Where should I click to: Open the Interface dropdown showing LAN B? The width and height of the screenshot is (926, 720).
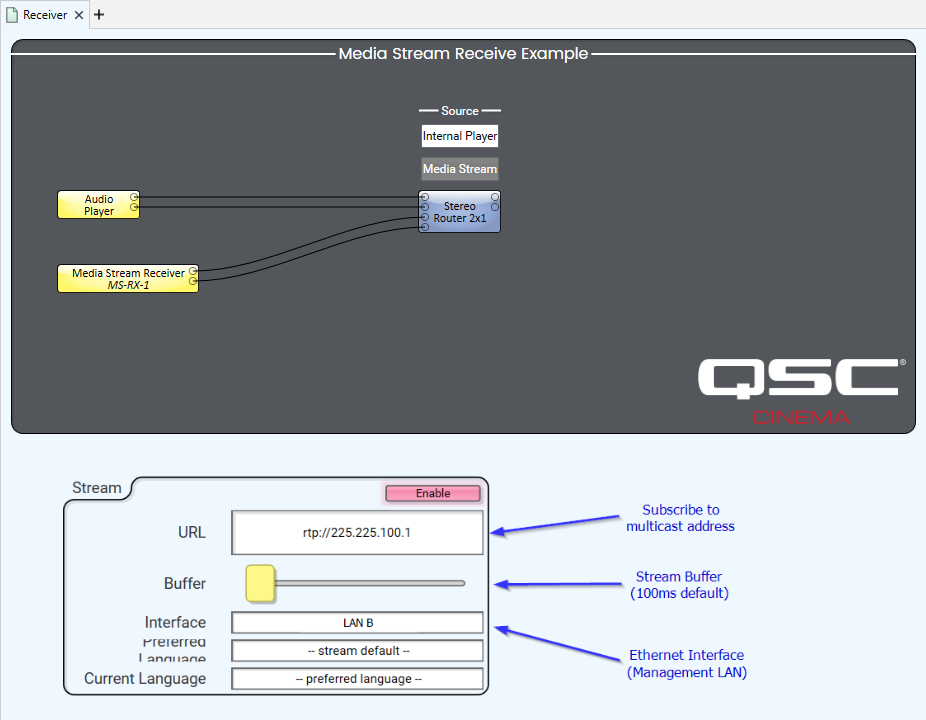point(357,623)
